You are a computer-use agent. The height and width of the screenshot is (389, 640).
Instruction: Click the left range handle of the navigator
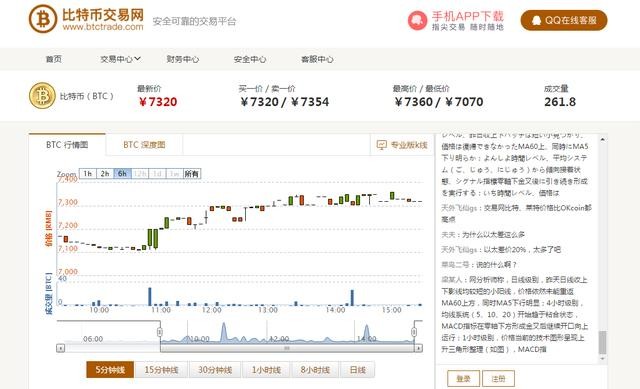(160, 332)
